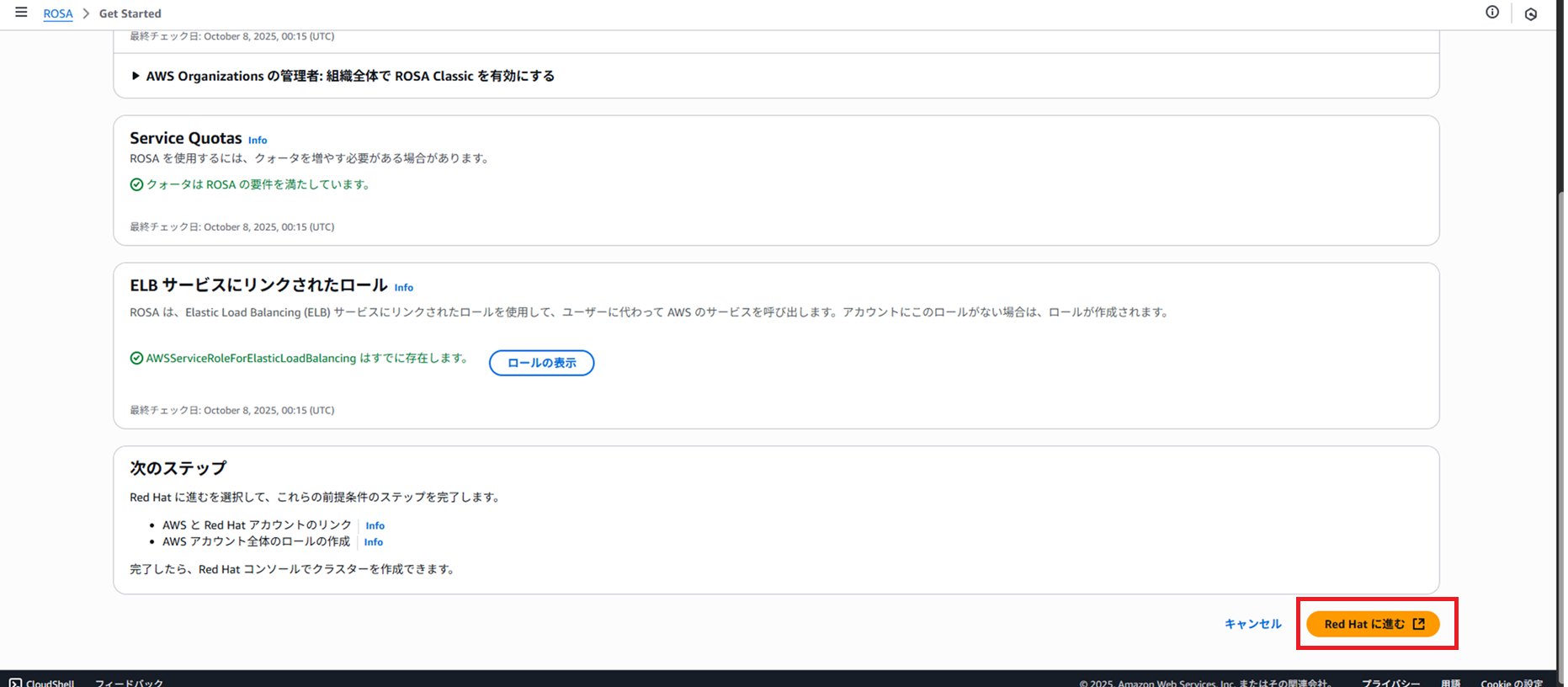Open the 用語 footer link
The width and height of the screenshot is (1568, 687).
1450,682
